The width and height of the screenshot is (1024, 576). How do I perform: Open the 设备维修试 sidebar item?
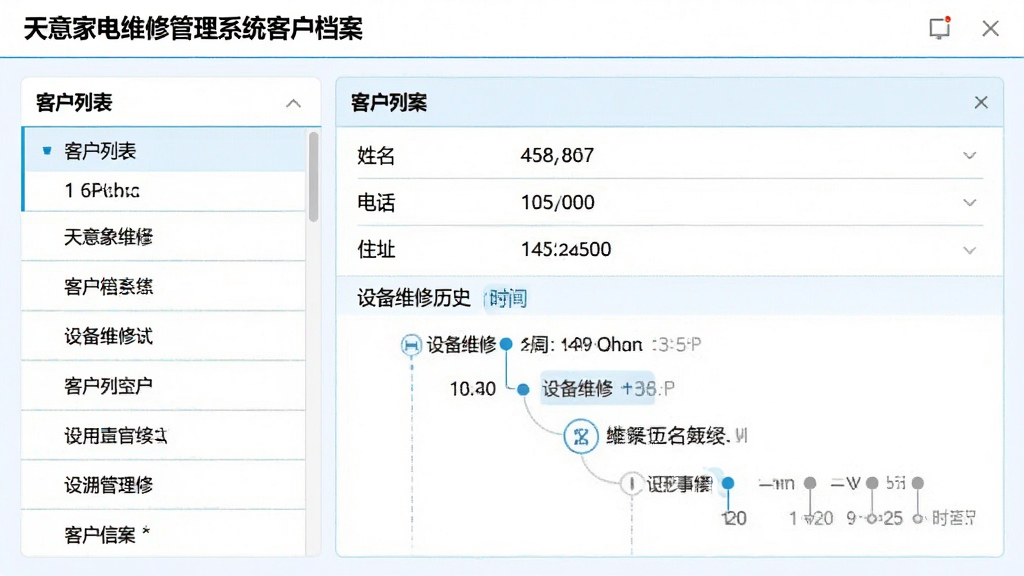pyautogui.click(x=163, y=336)
